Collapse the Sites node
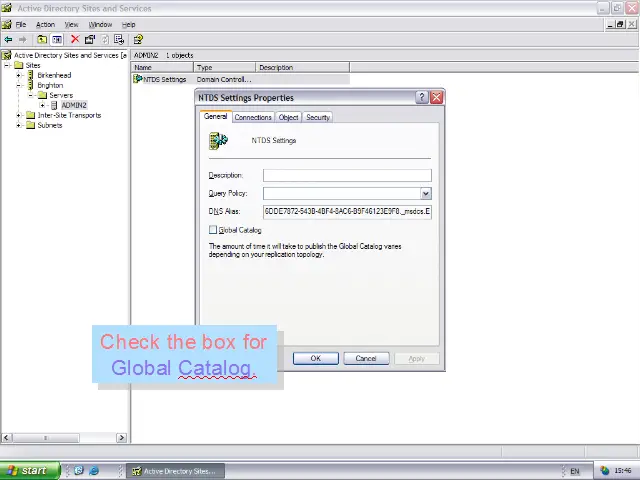Image resolution: width=640 pixels, height=480 pixels. (x=7, y=65)
